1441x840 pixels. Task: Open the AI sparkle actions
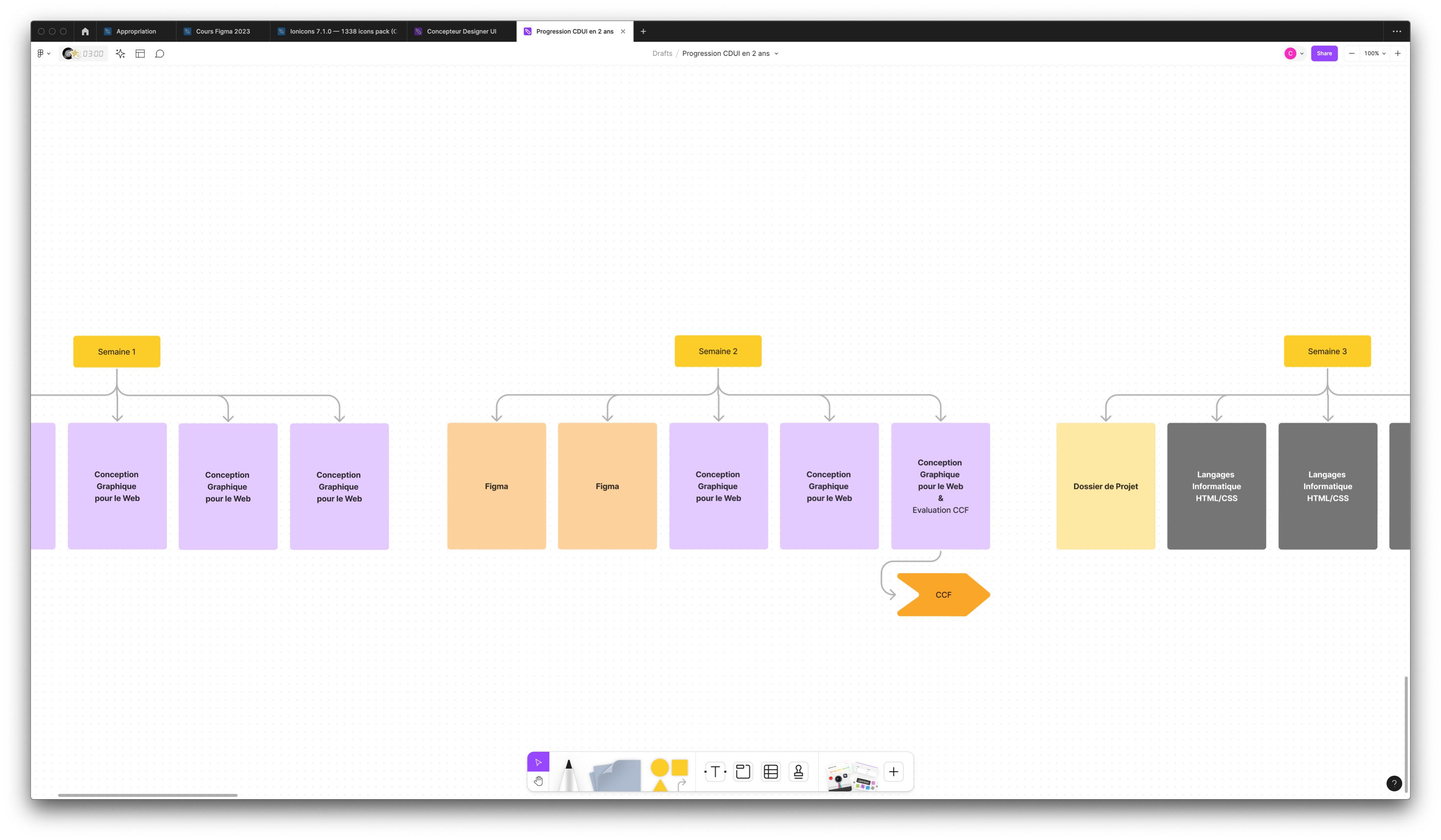120,54
